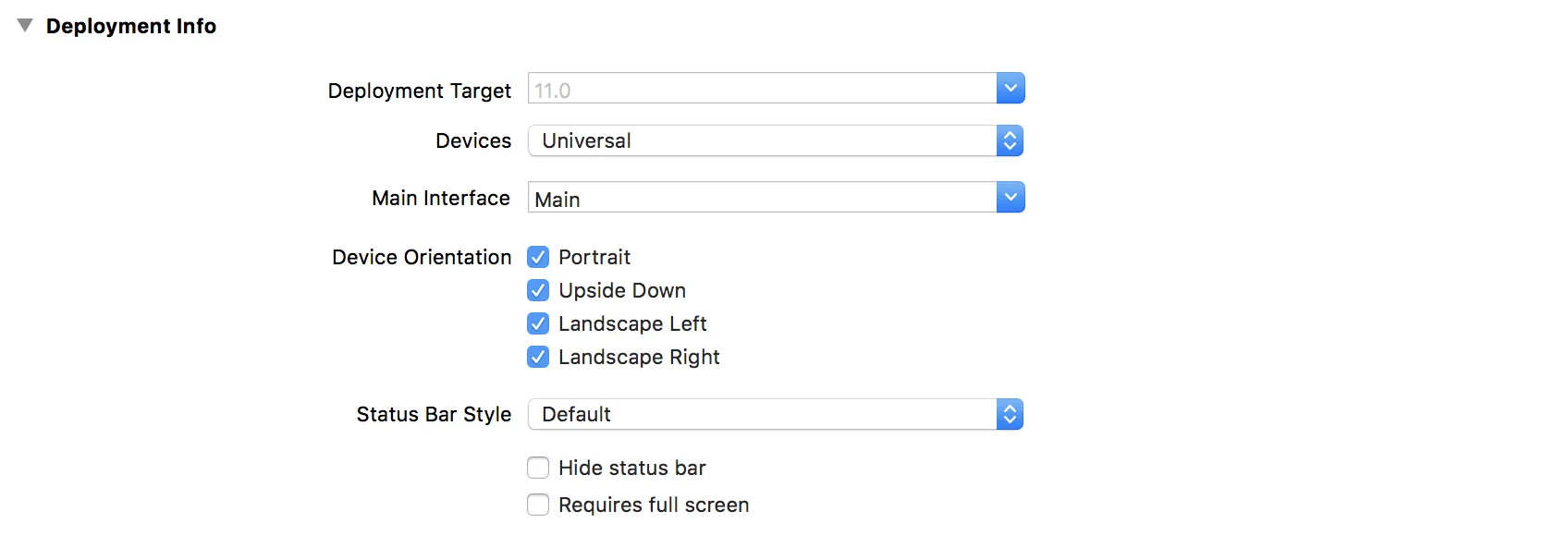The image size is (1568, 536).
Task: Click the Main Interface text field
Action: click(x=762, y=199)
